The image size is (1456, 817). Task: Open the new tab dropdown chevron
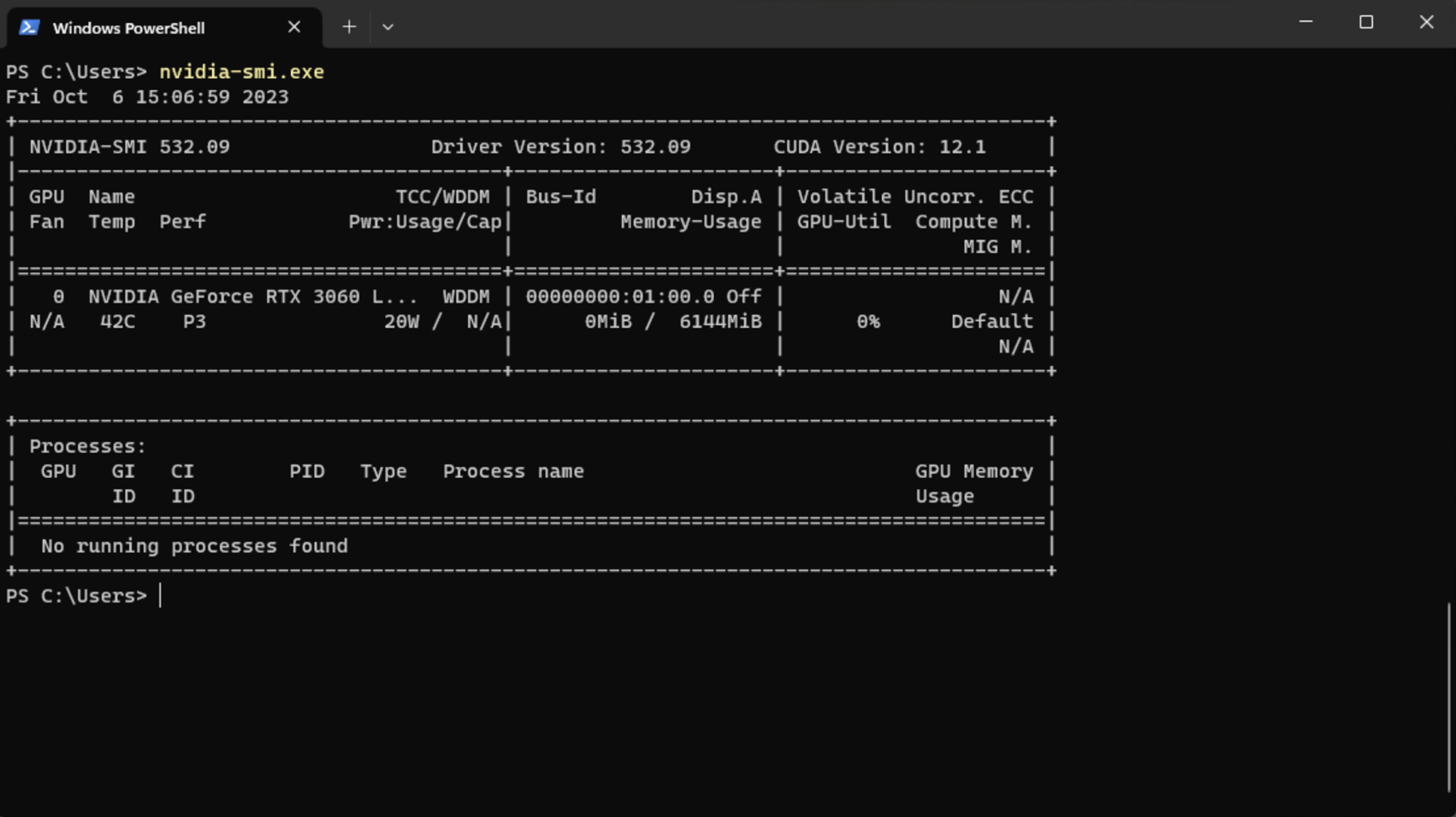[388, 27]
